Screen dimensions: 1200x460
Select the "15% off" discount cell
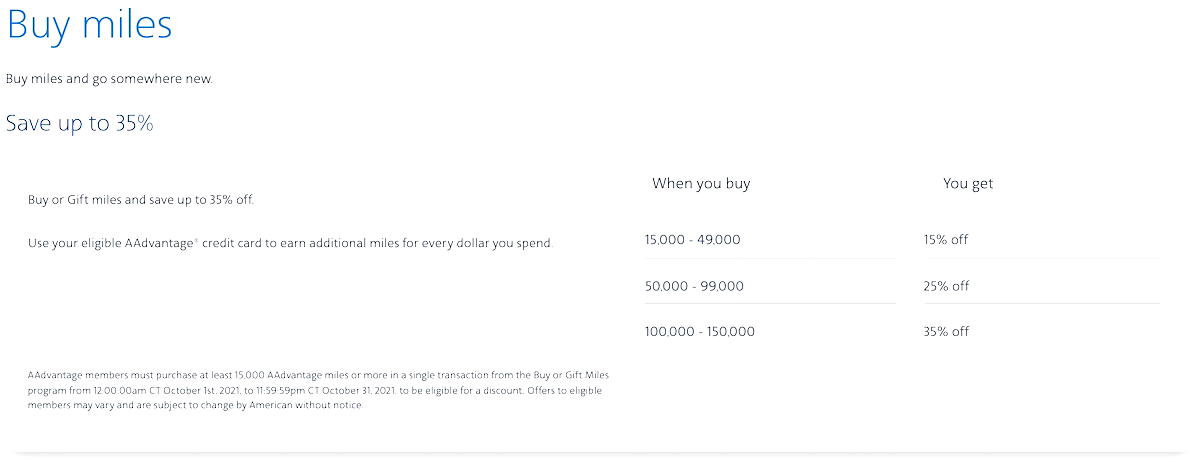pyautogui.click(x=946, y=240)
